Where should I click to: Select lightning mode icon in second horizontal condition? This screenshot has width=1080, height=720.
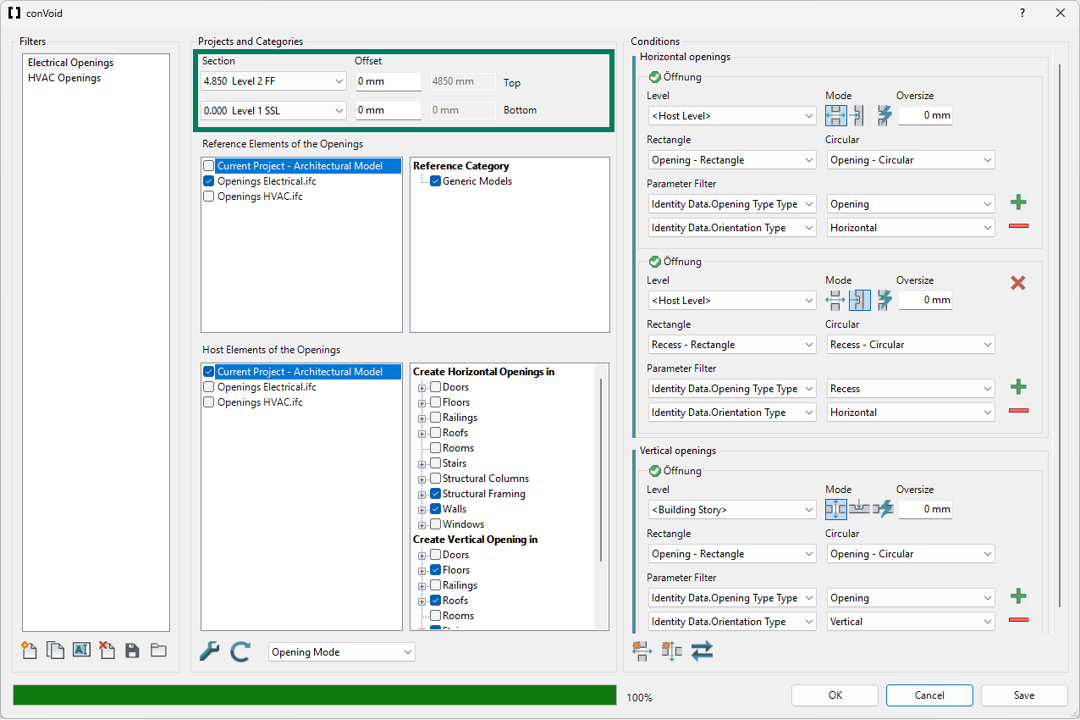[x=884, y=300]
